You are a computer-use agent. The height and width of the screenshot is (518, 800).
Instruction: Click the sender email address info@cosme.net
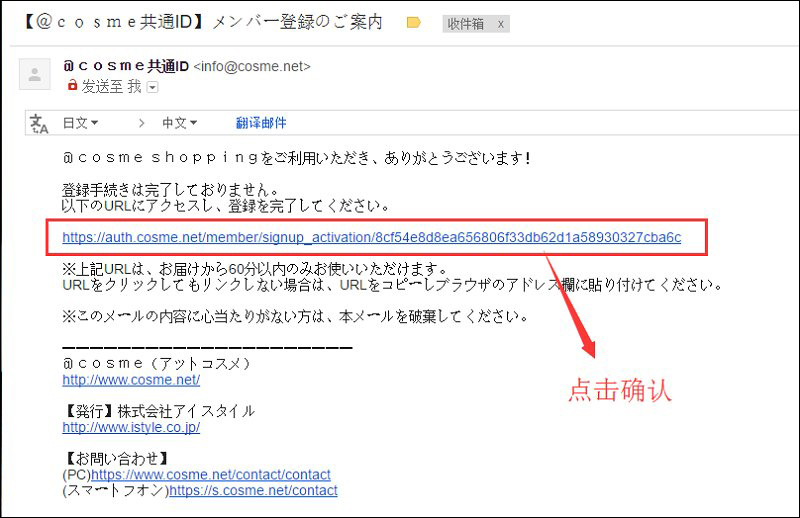(252, 66)
